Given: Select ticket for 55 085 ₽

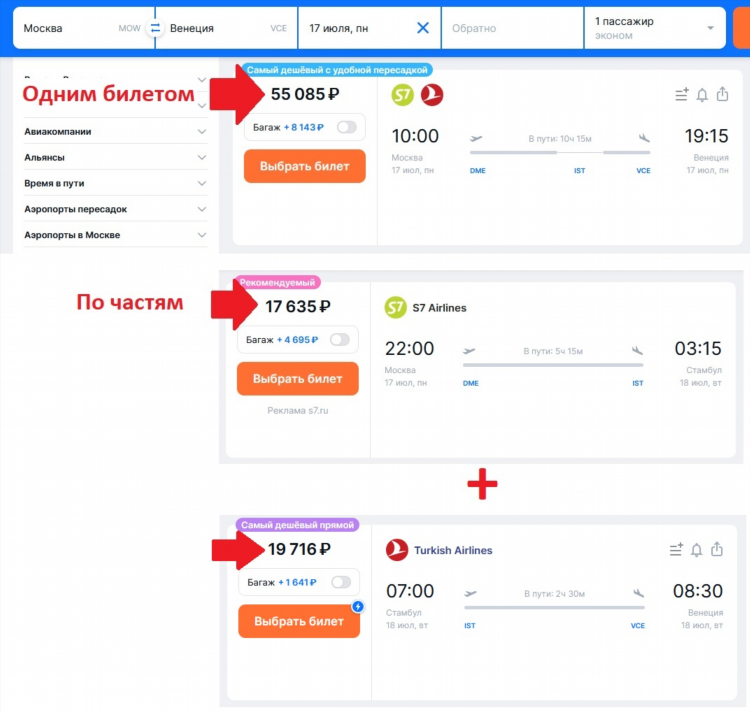Looking at the screenshot, I should [305, 166].
